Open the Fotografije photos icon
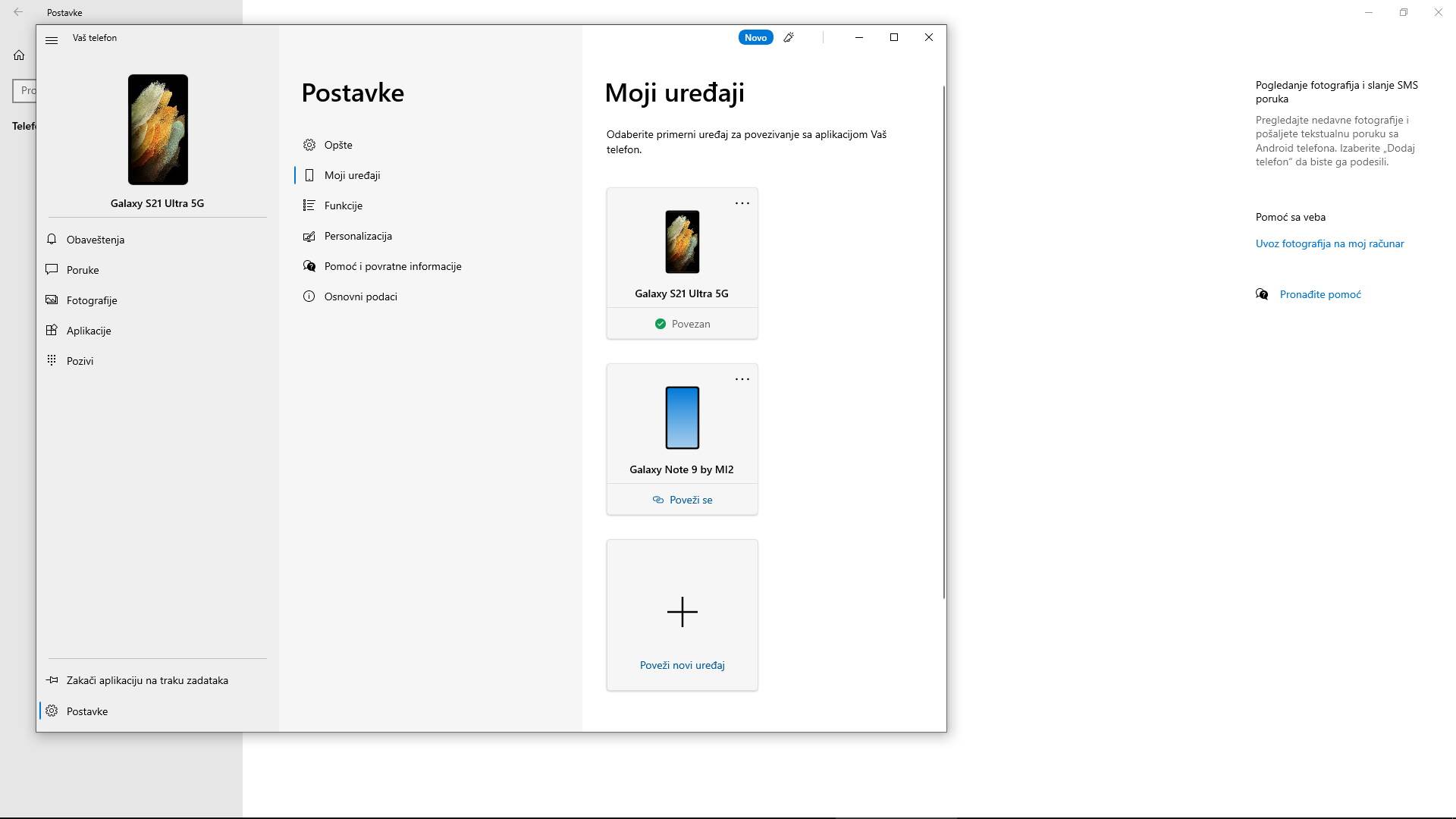Viewport: 1456px width, 819px height. coord(51,300)
